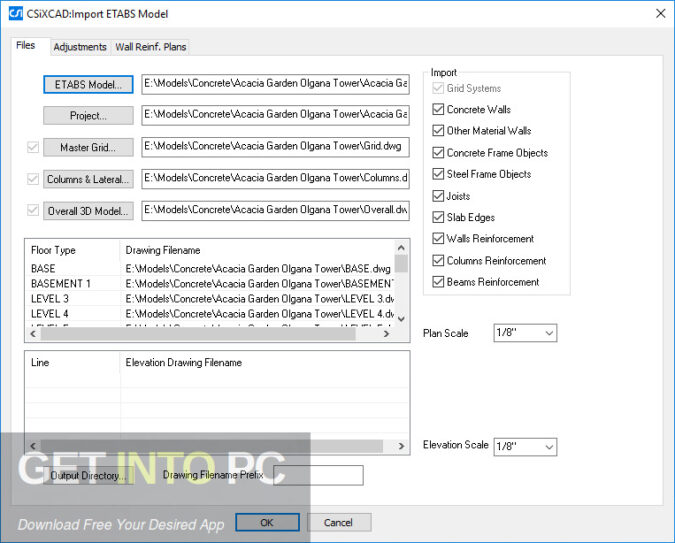Disable Walls Reinforcement import
Screen dimensions: 675x543
[438, 239]
